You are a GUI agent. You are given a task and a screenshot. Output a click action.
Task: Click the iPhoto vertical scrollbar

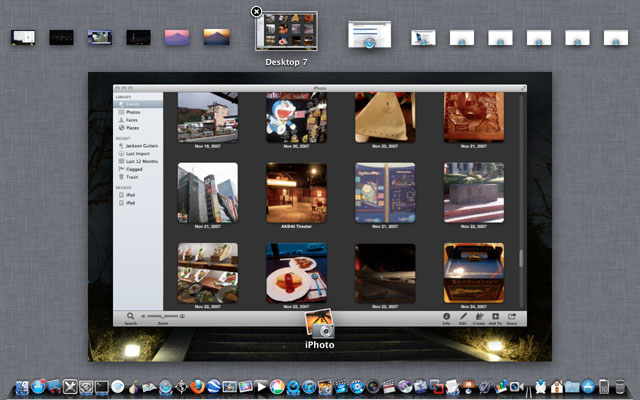521,258
